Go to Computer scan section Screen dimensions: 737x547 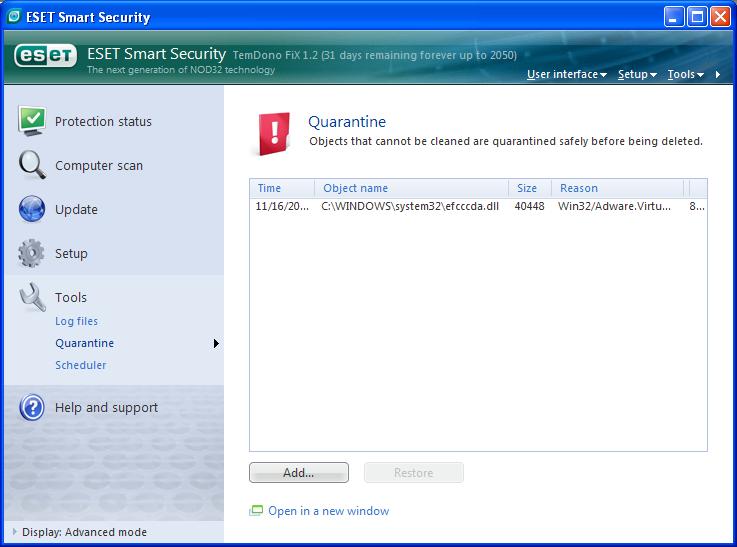pyautogui.click(x=99, y=165)
